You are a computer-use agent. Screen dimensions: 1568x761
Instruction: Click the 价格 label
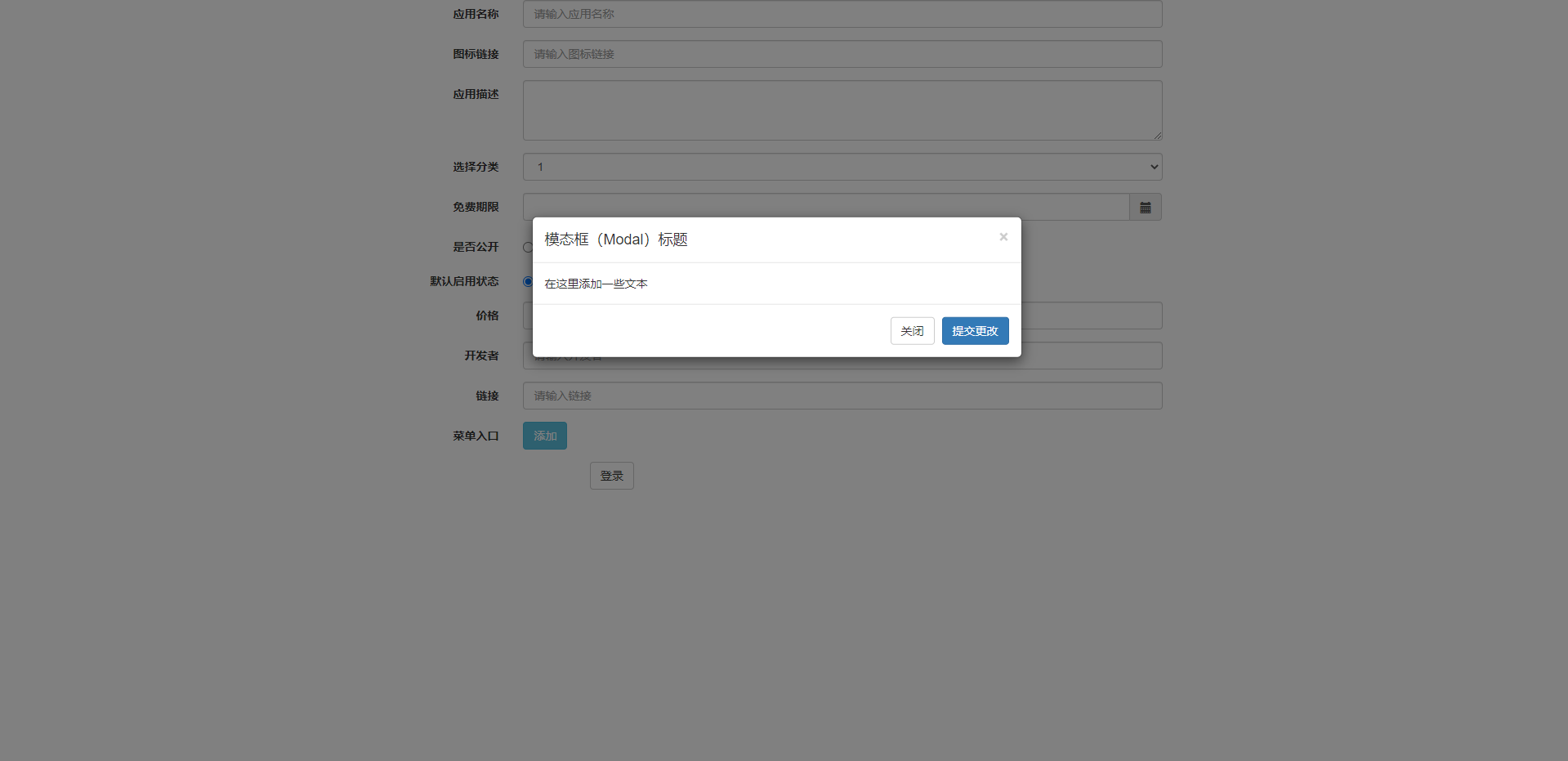tap(487, 316)
